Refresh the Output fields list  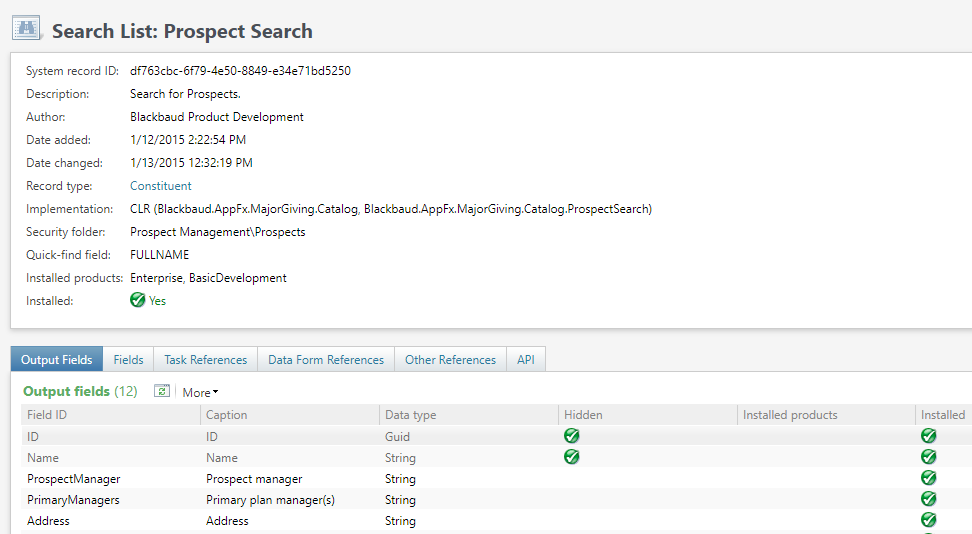(x=162, y=392)
